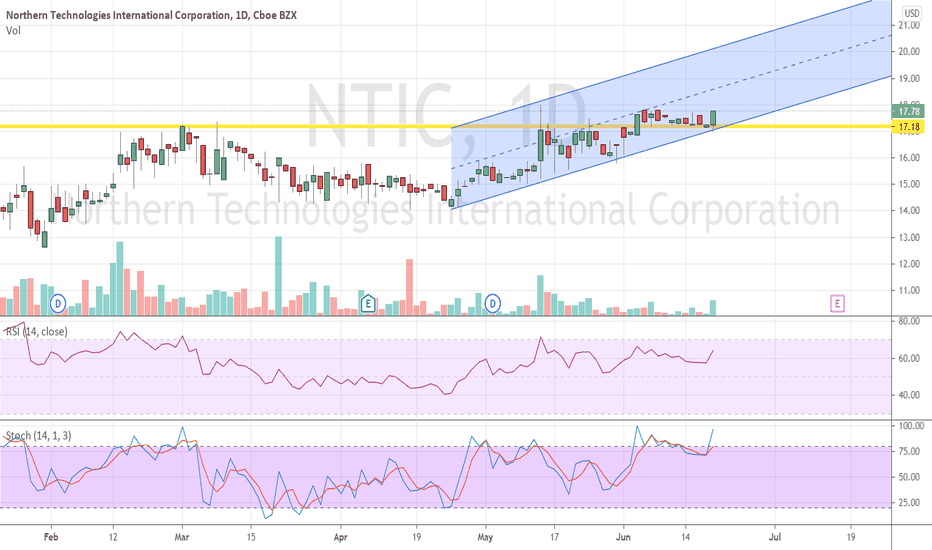The width and height of the screenshot is (932, 550).
Task: Click the May label on time axis
Action: pyautogui.click(x=485, y=537)
